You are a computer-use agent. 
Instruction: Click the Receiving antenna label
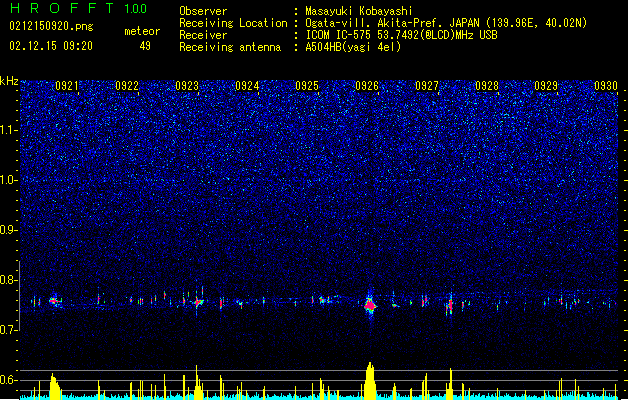pyautogui.click(x=230, y=47)
